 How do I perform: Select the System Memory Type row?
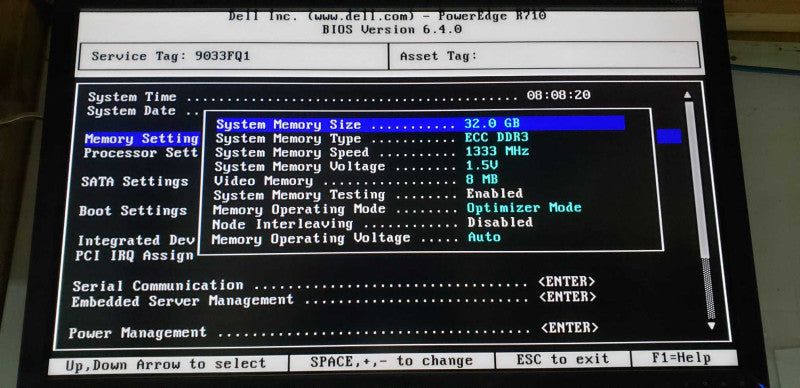(x=372, y=138)
